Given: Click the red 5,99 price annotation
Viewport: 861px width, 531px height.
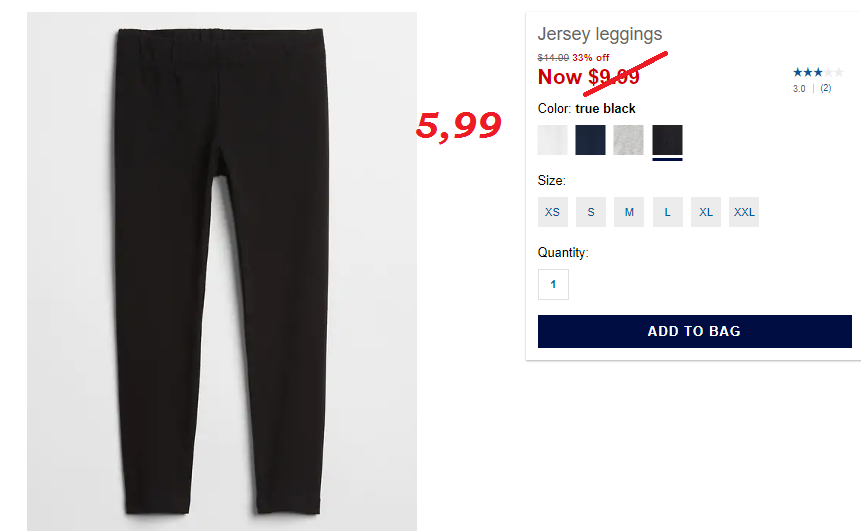Looking at the screenshot, I should [459, 126].
